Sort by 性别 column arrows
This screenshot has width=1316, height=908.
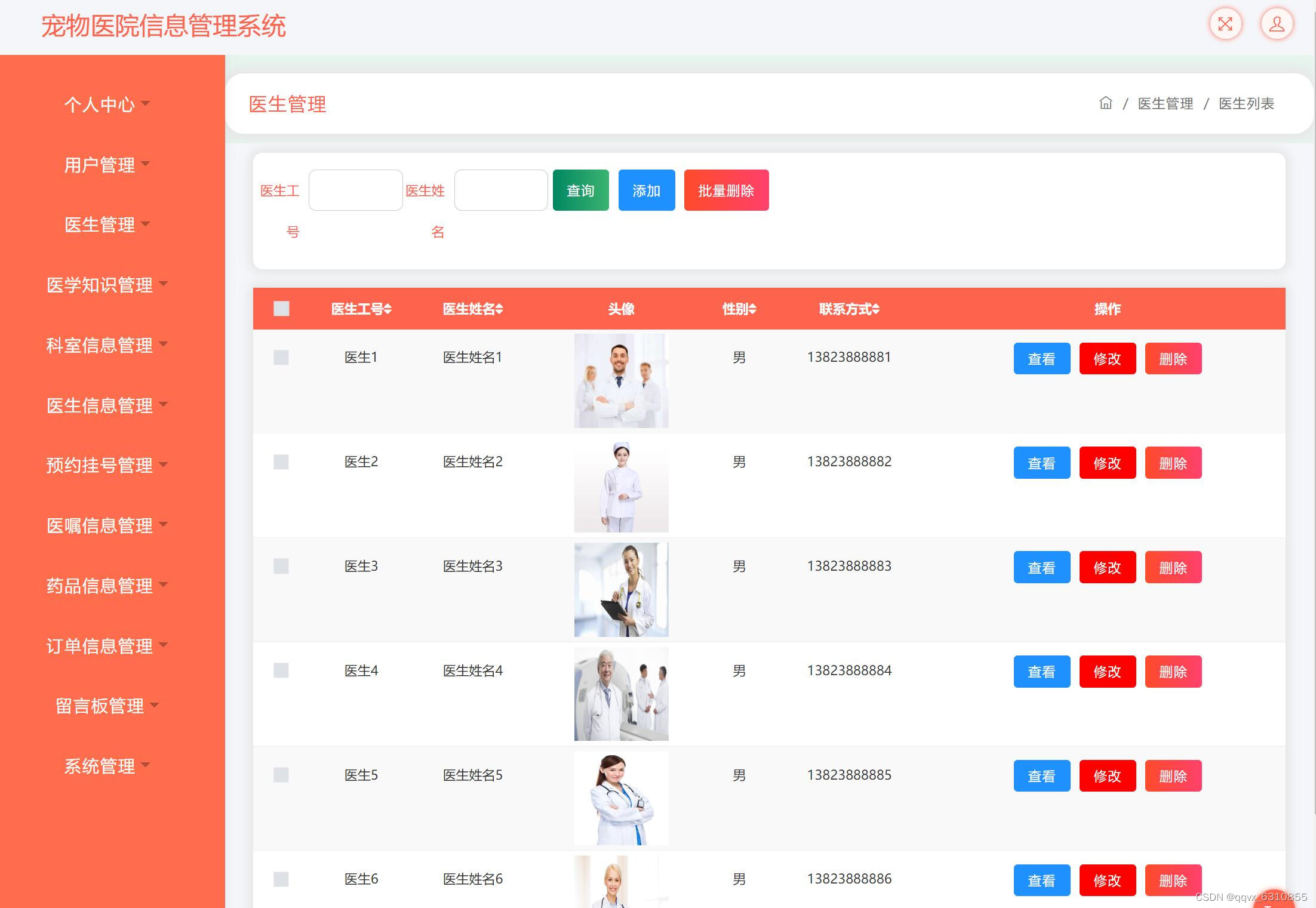click(x=753, y=309)
